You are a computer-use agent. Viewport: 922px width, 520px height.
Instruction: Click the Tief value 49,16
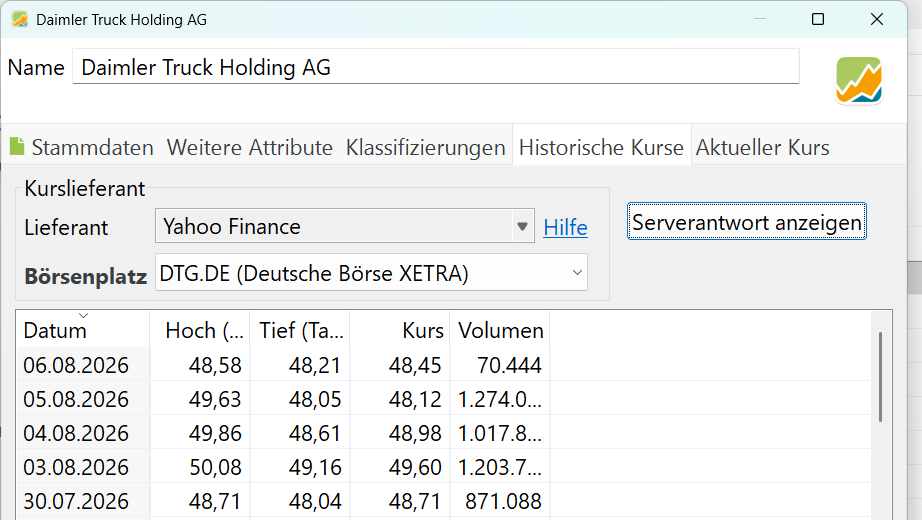coord(315,468)
